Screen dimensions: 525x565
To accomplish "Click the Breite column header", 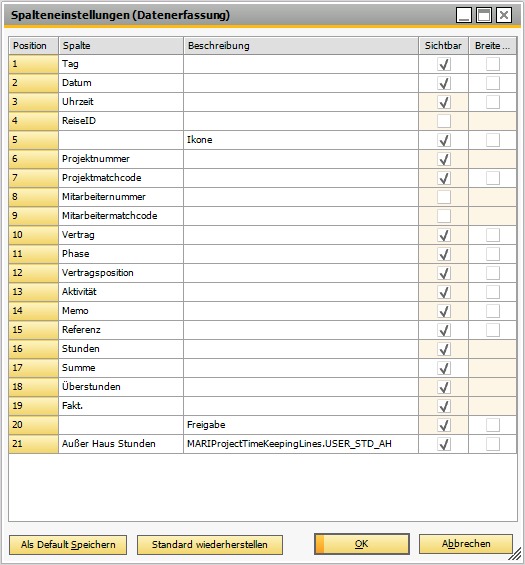I will [493, 46].
